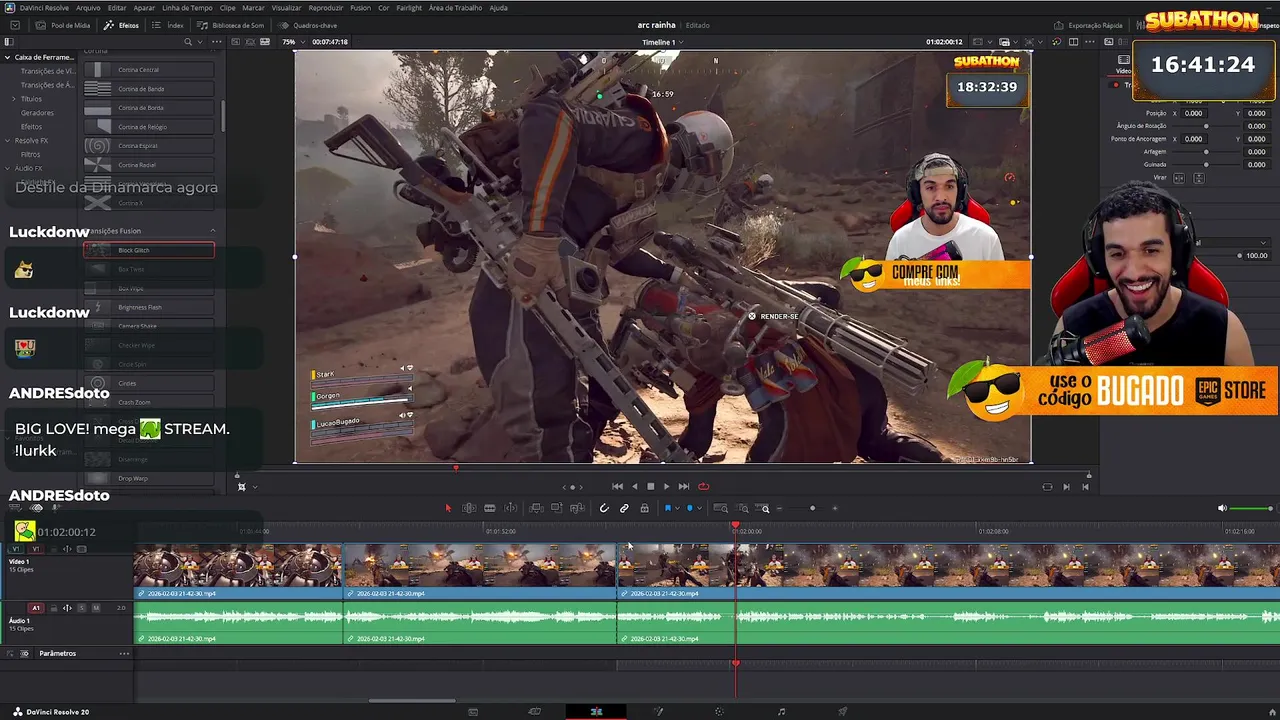Click the Overwrite clip icon

click(557, 508)
